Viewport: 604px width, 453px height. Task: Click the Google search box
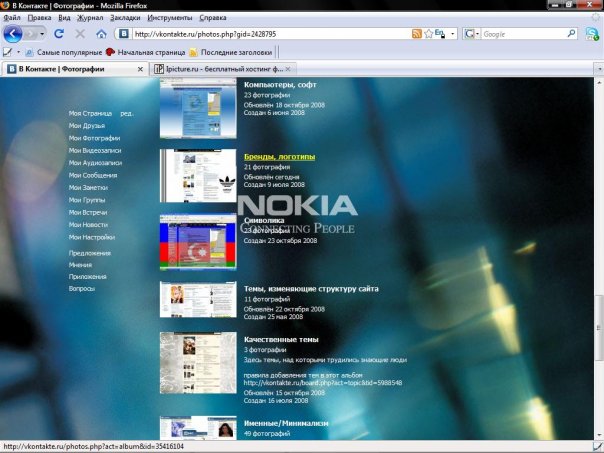pos(524,34)
